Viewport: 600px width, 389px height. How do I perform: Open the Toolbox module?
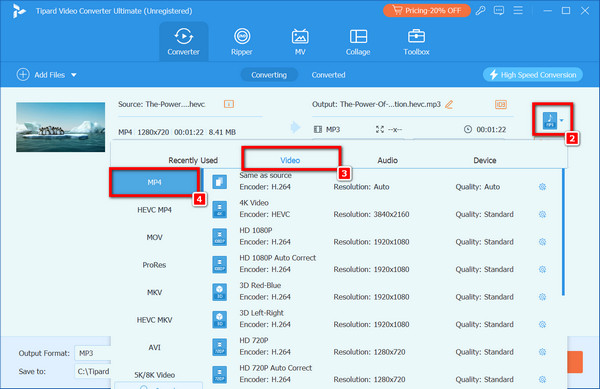coord(416,42)
